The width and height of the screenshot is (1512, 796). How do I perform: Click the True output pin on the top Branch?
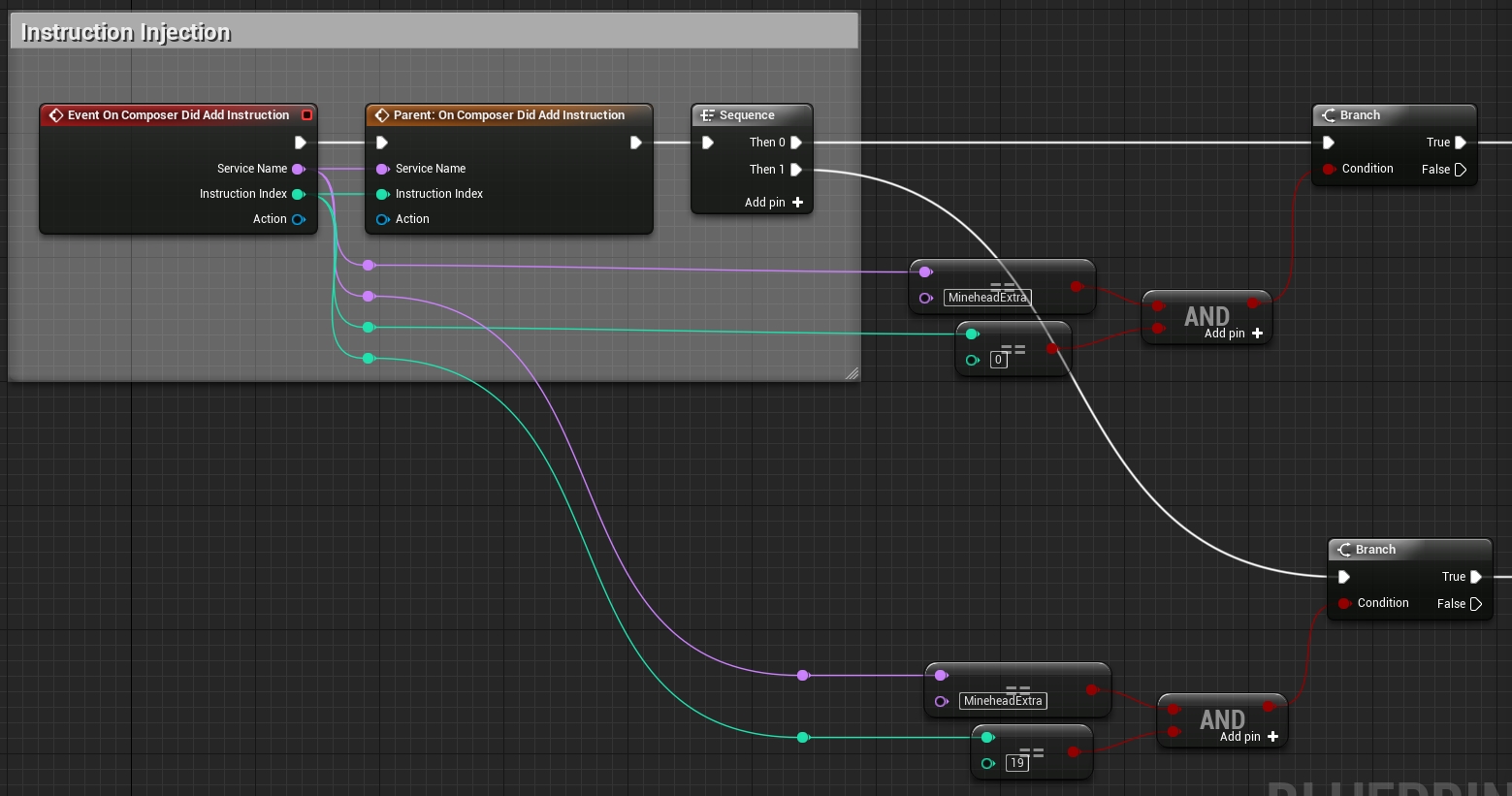click(x=1461, y=142)
